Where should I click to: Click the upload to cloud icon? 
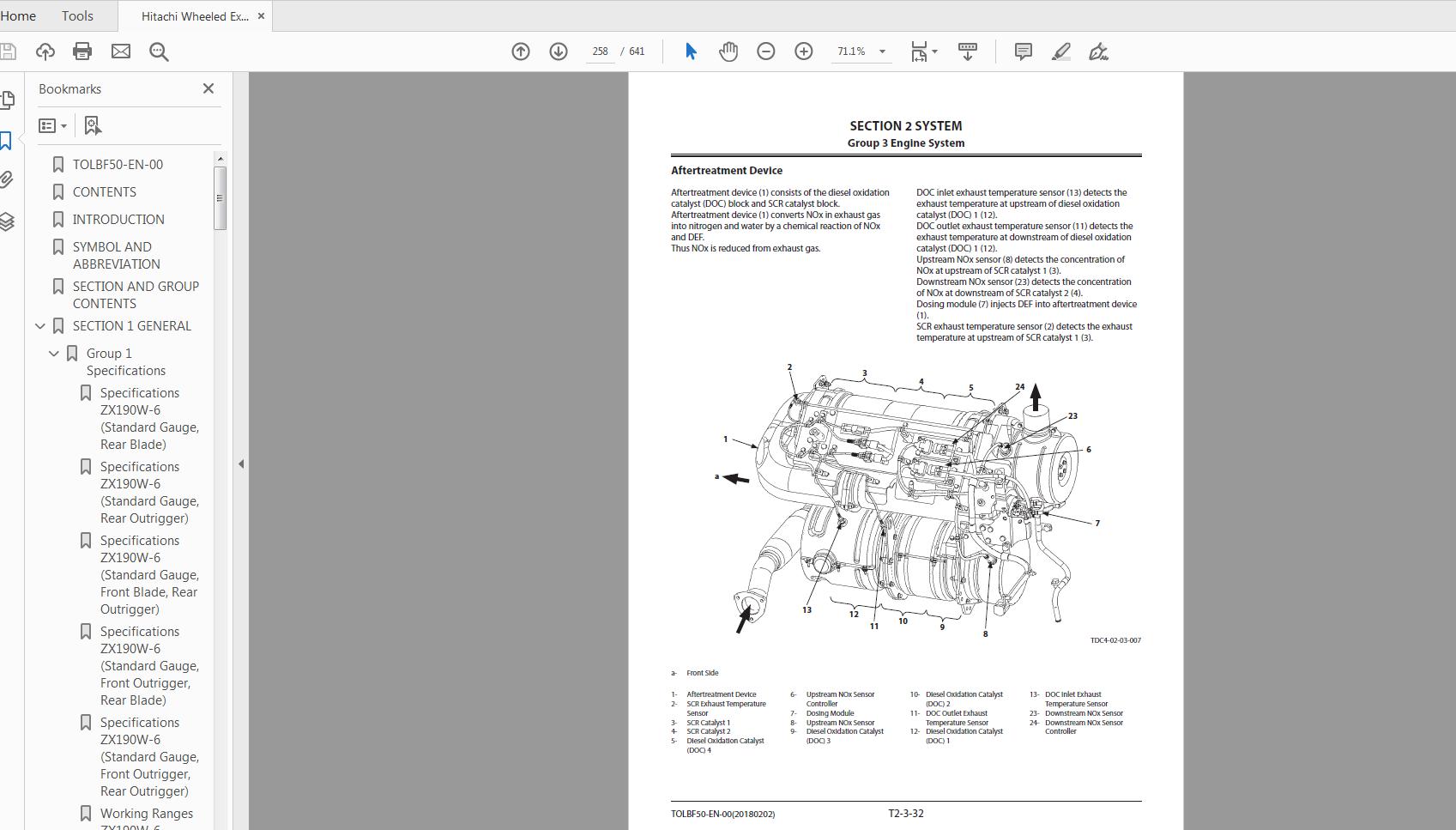(x=45, y=51)
